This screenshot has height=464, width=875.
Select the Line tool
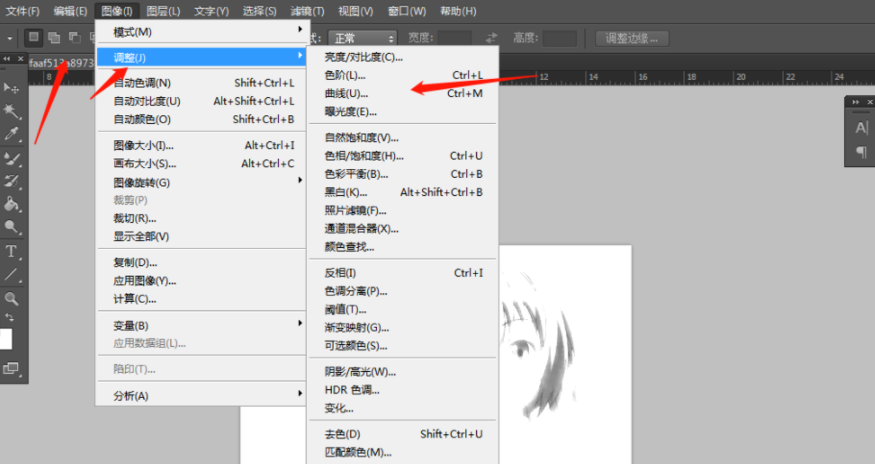11,274
